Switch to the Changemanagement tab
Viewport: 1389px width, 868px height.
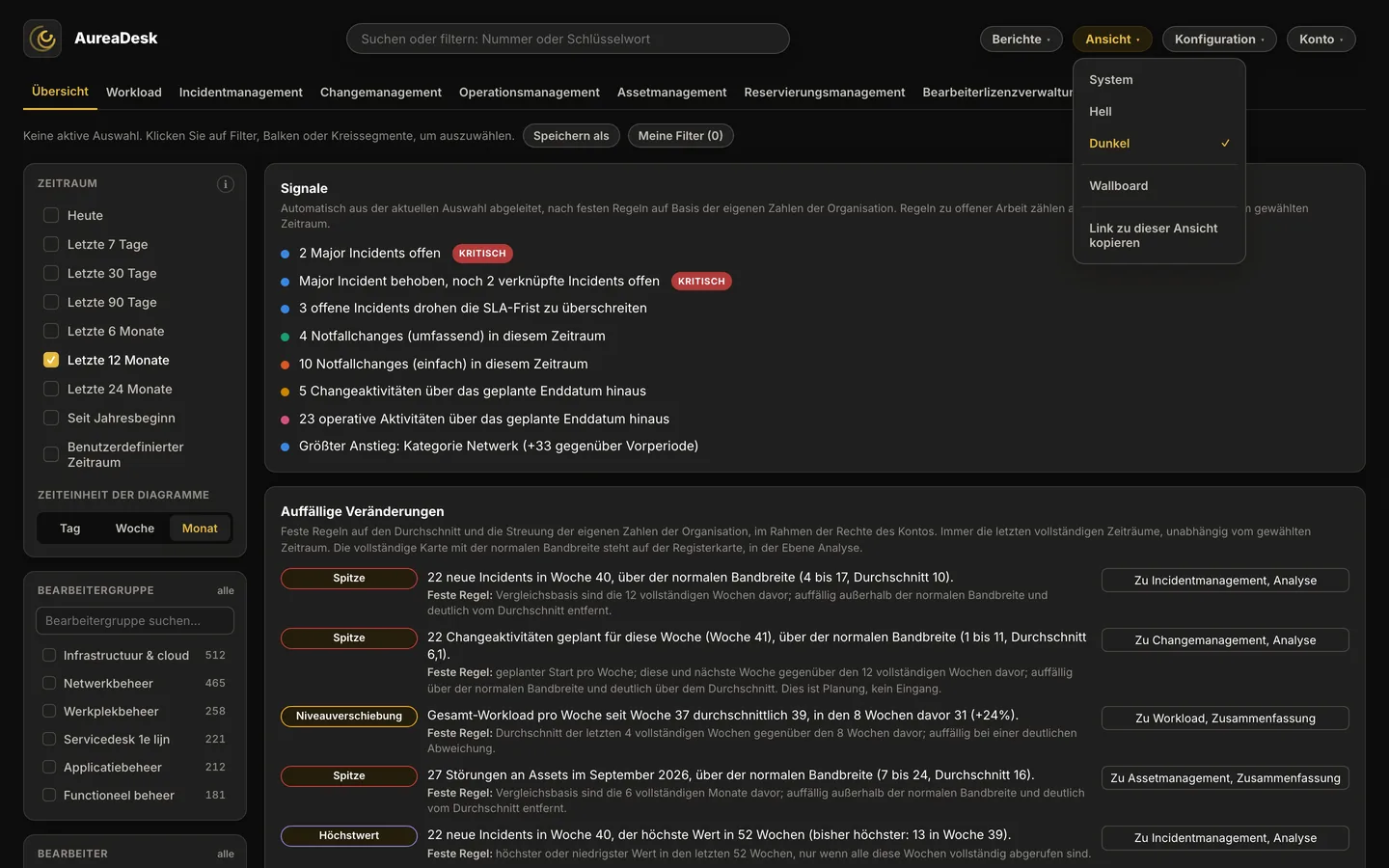click(381, 93)
